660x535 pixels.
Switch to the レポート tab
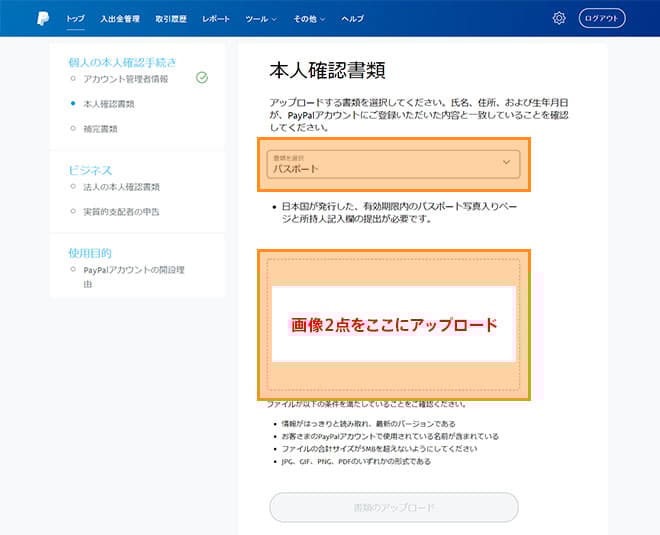pyautogui.click(x=215, y=19)
